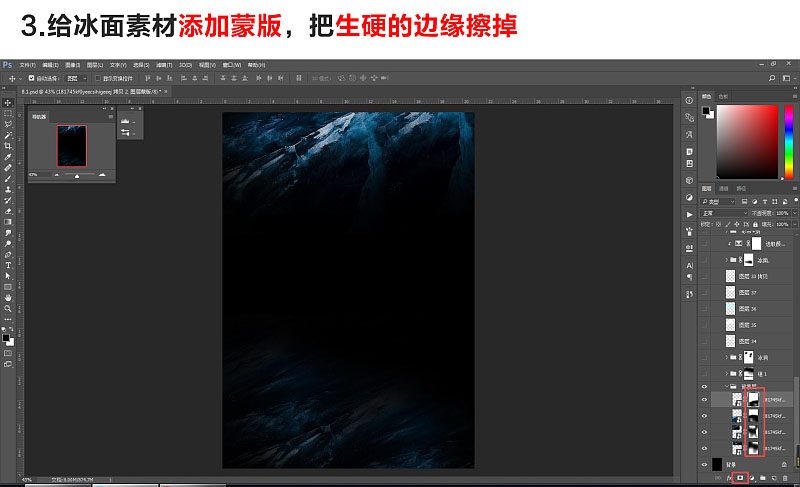Pick a color in the color field
Image resolution: width=800 pixels, height=487 pixels.
747,142
